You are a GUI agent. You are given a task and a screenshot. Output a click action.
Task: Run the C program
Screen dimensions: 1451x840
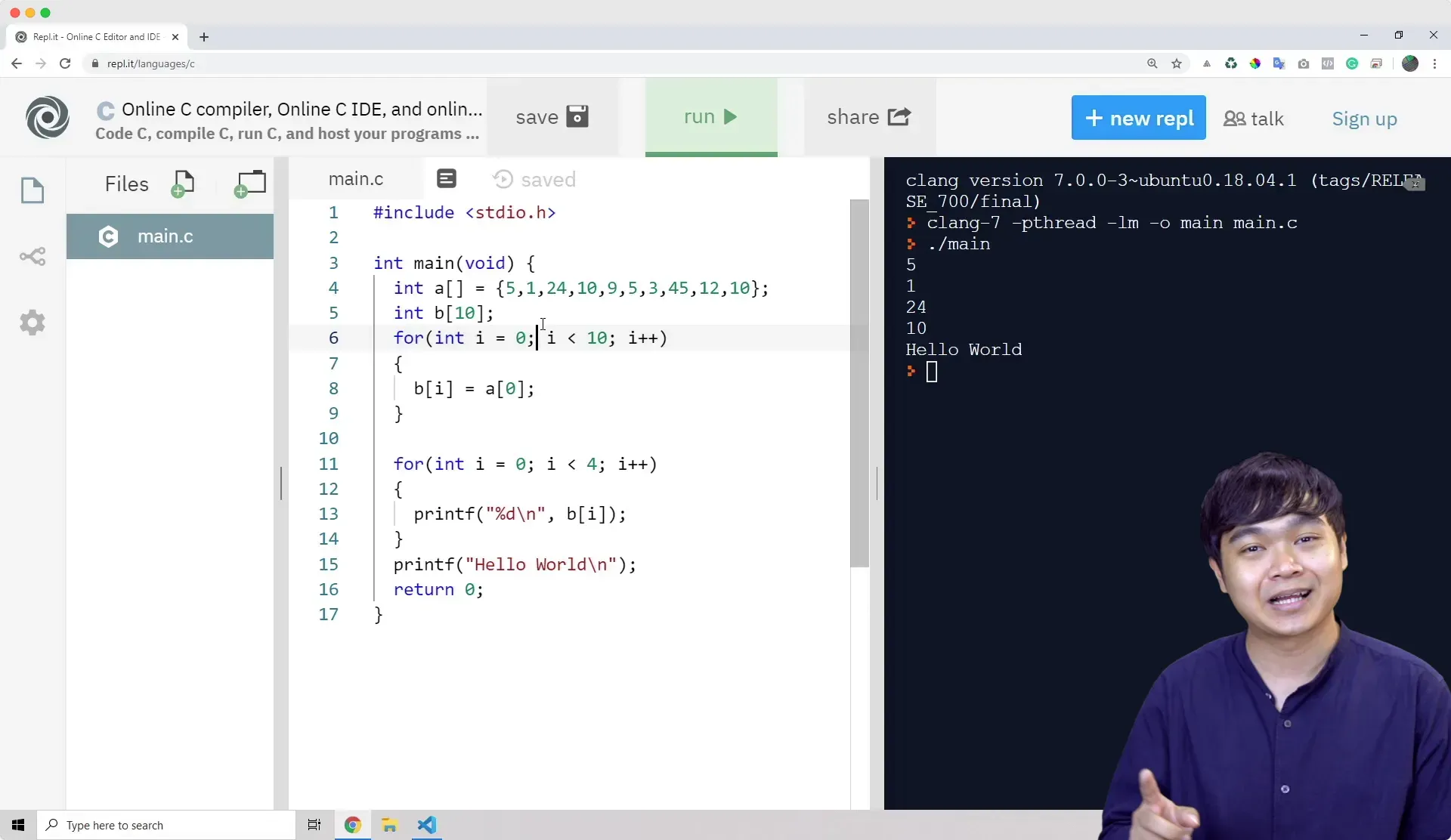click(710, 117)
